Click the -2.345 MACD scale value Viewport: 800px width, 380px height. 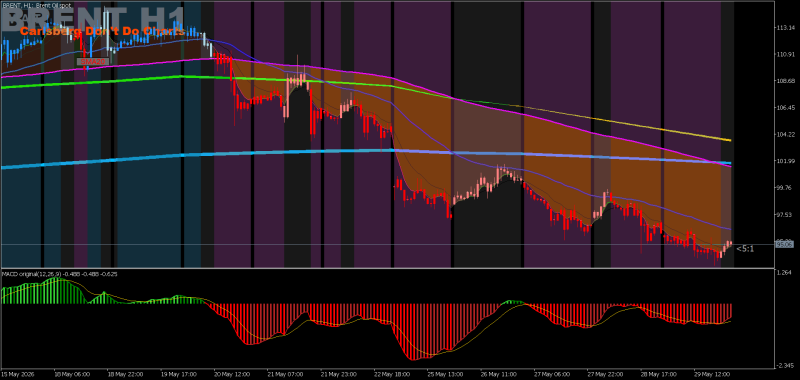[x=786, y=366]
